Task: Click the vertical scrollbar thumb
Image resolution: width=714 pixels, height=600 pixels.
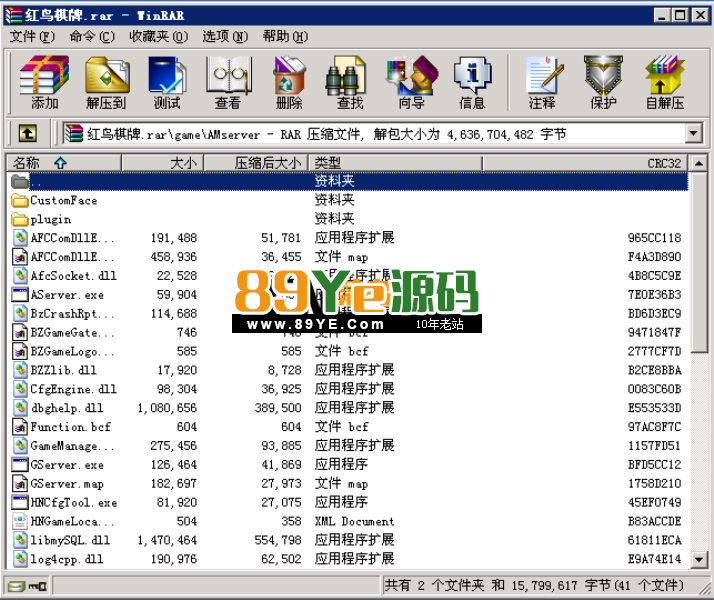Action: (699, 262)
